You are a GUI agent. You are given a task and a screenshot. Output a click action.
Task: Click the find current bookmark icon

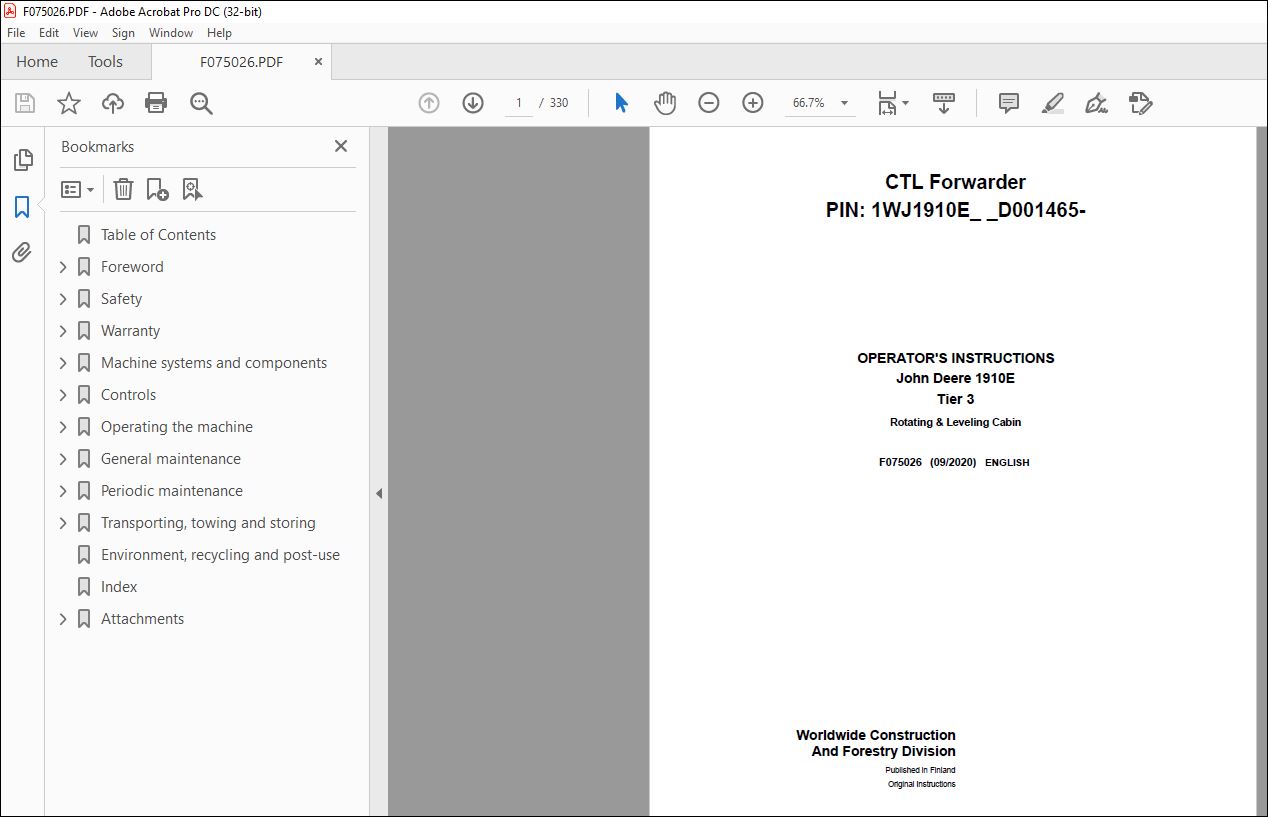(x=193, y=189)
